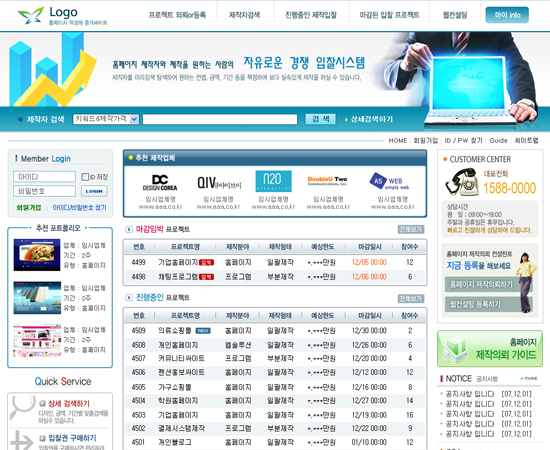Toggle the ID 저장 checkbox
The image size is (550, 450).
[85, 177]
